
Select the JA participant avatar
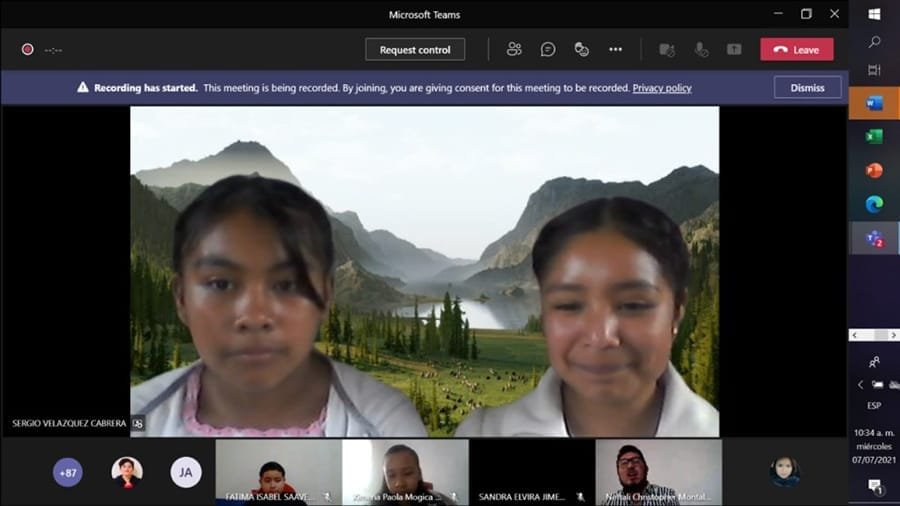click(x=185, y=472)
